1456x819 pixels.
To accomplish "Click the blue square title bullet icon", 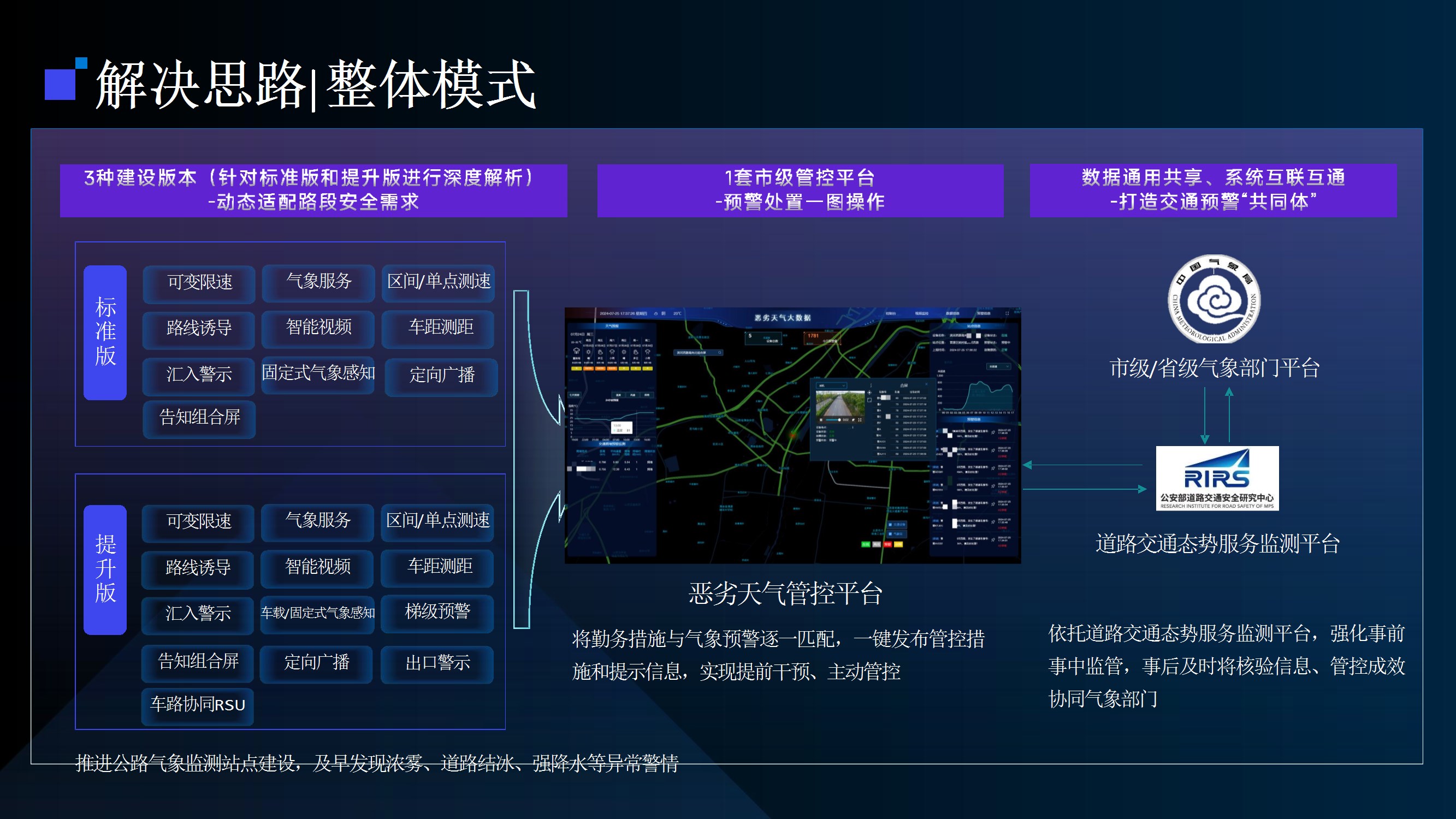I will click(x=61, y=83).
